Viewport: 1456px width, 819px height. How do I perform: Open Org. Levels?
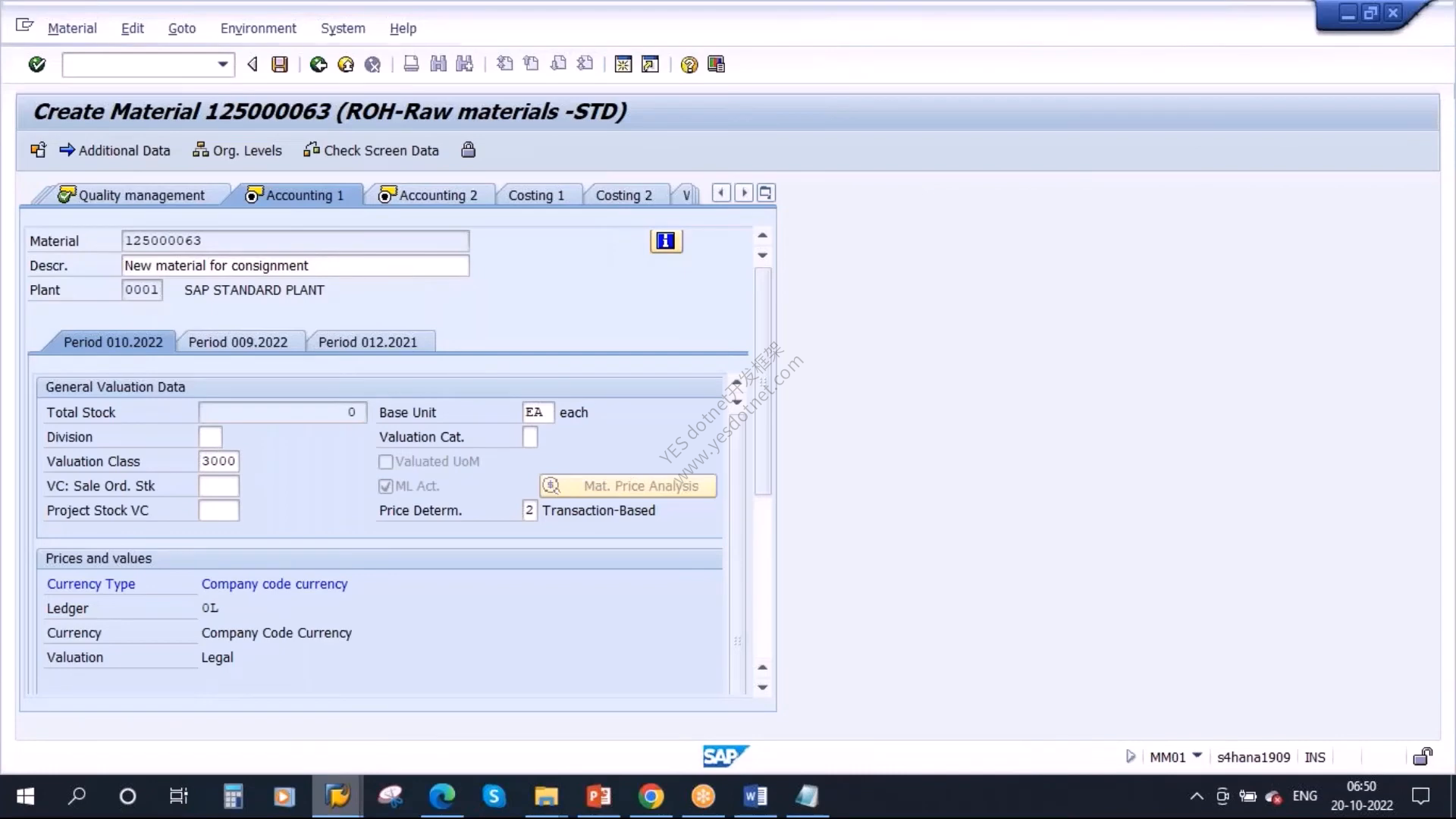click(x=237, y=150)
